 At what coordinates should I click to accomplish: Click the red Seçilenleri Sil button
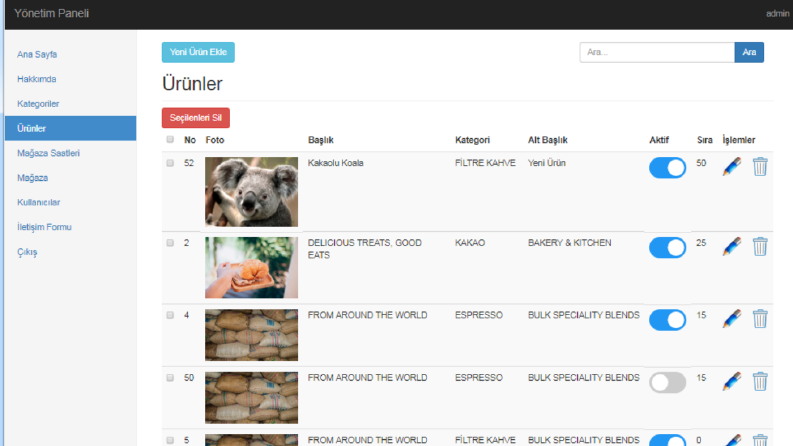[196, 118]
